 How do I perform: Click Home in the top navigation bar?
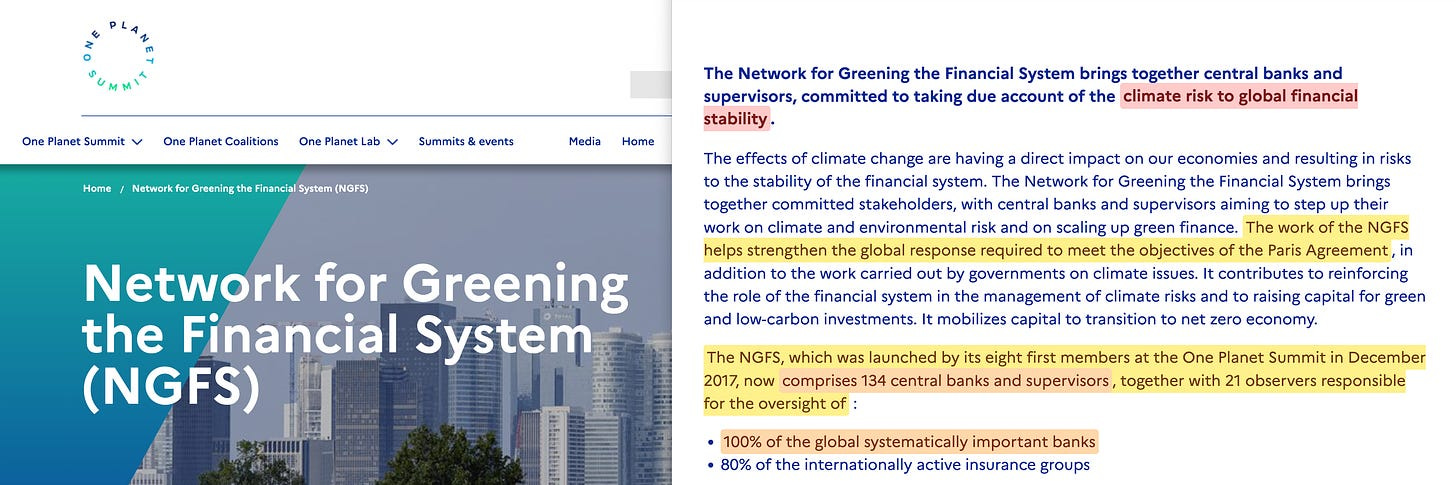638,142
